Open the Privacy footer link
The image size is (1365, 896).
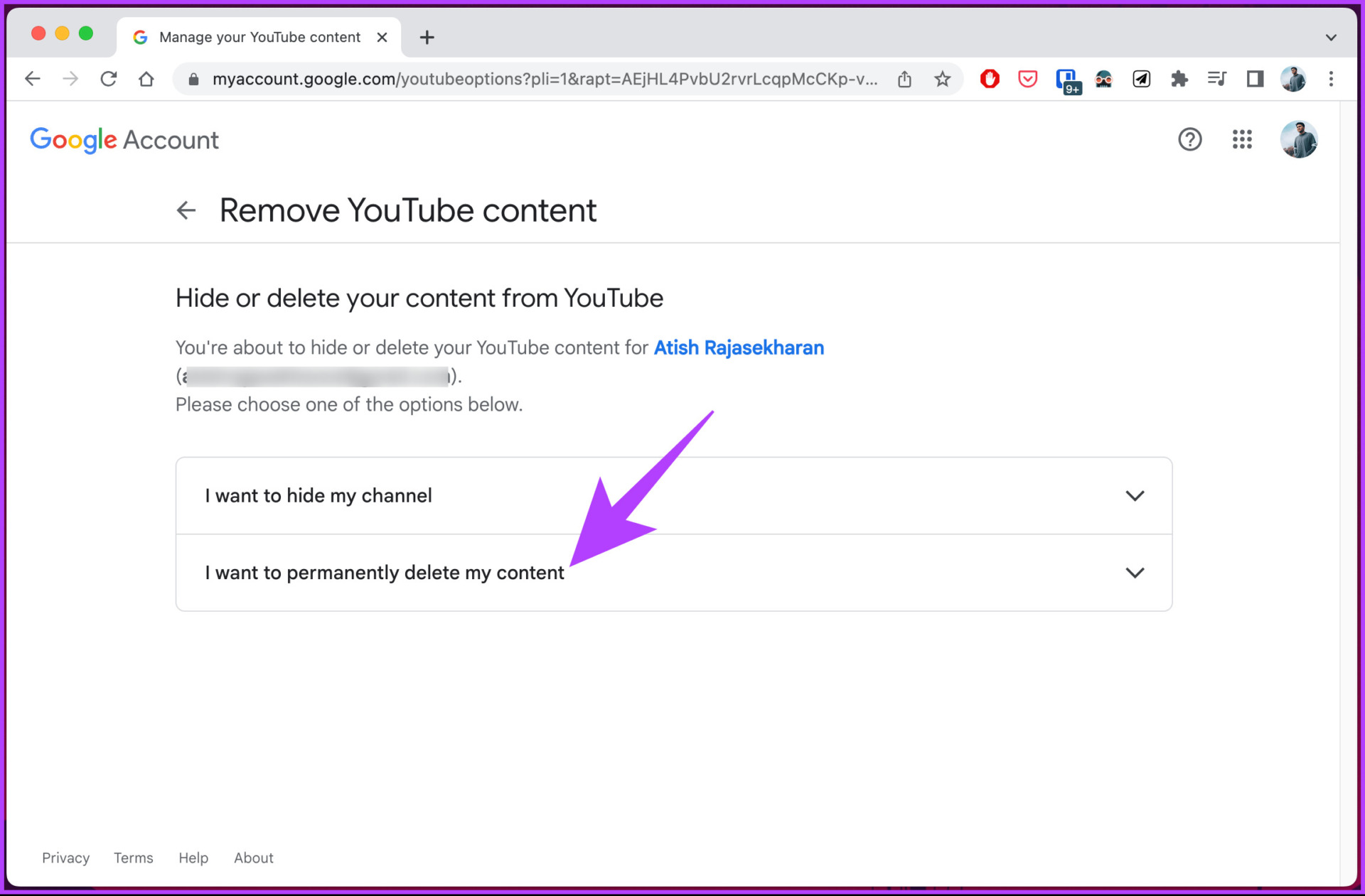click(65, 858)
